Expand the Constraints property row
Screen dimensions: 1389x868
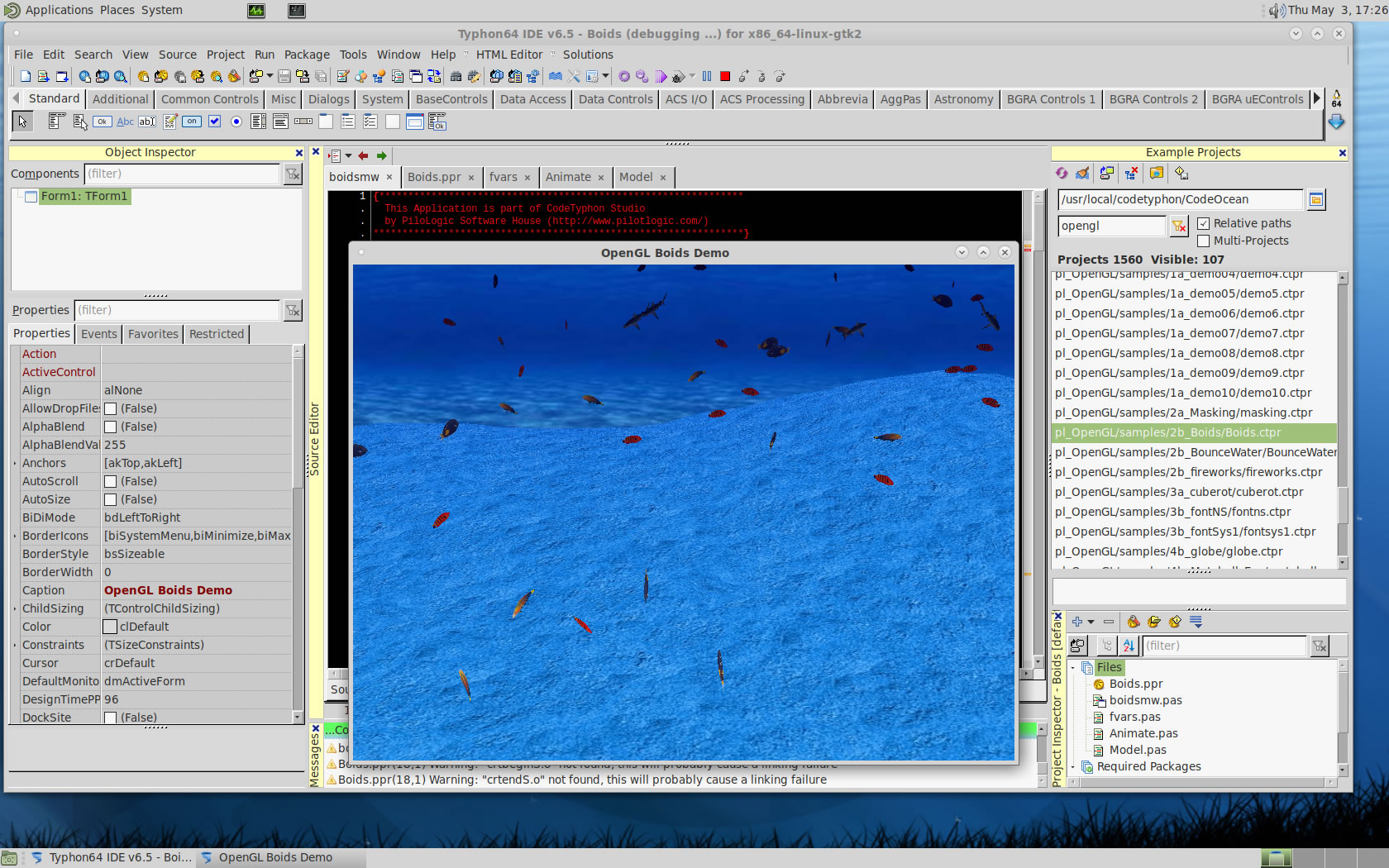coord(15,645)
